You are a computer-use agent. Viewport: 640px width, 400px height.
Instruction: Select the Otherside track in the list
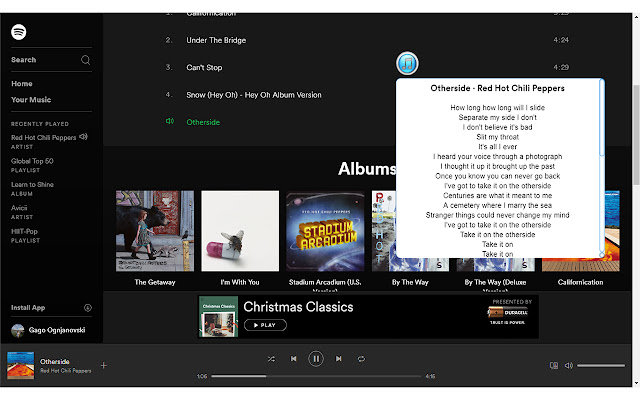[203, 122]
